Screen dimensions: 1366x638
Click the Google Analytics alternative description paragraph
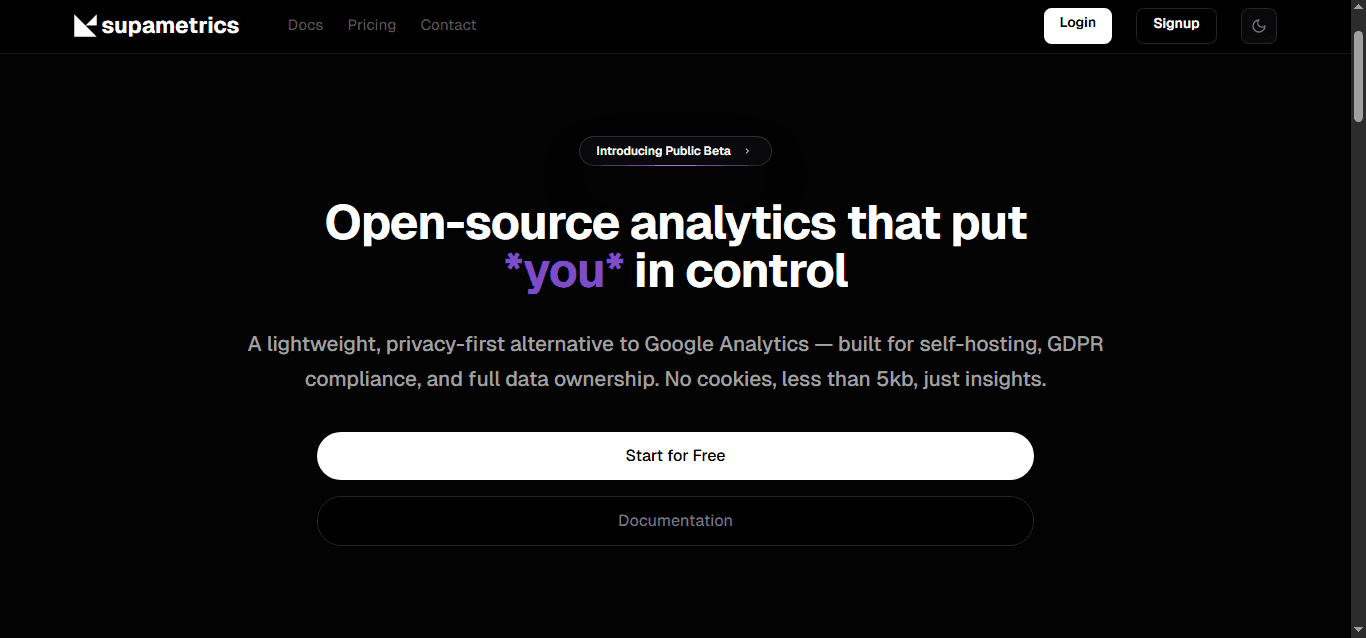(x=675, y=362)
